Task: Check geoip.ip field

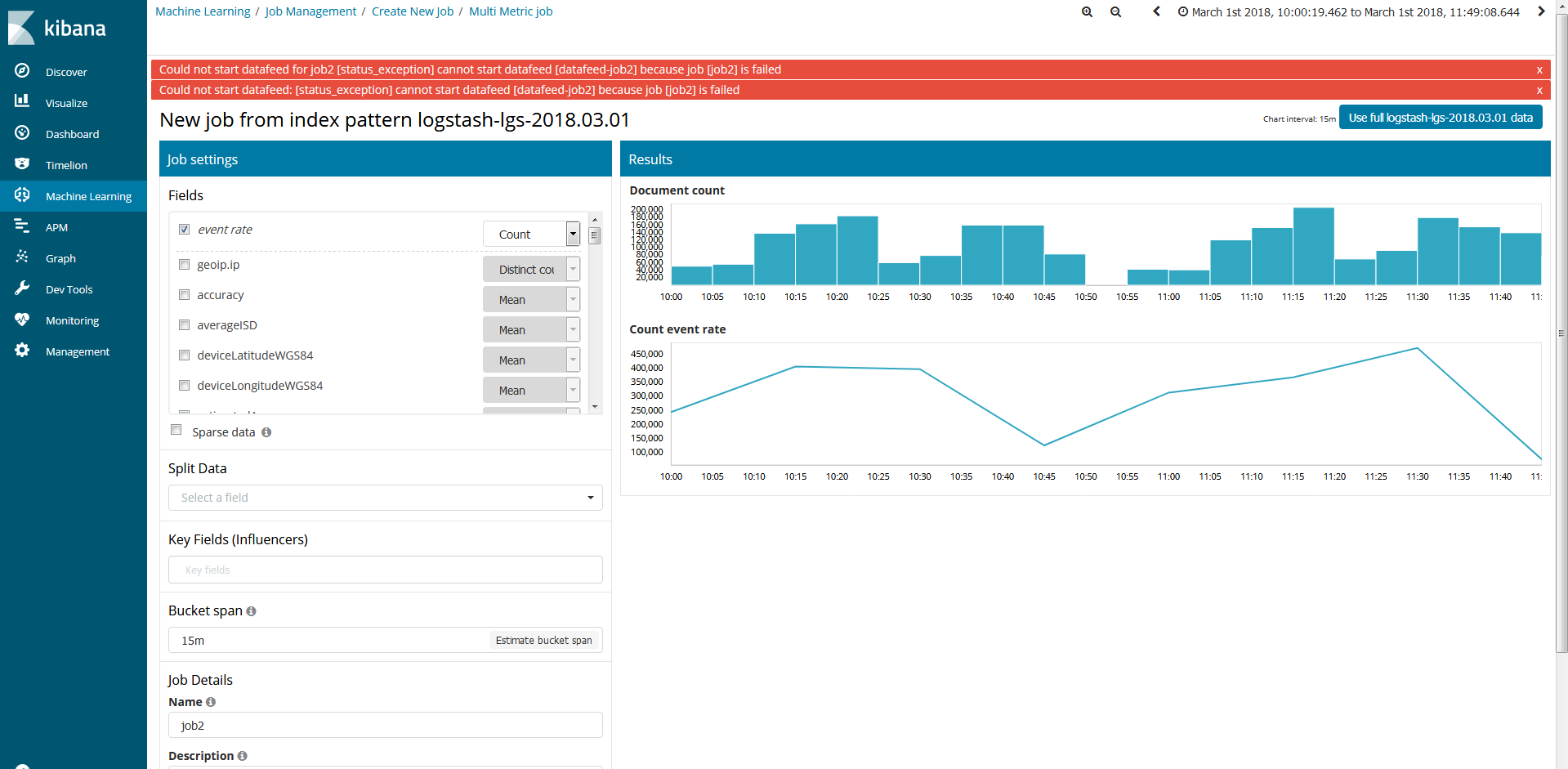Action: [184, 264]
